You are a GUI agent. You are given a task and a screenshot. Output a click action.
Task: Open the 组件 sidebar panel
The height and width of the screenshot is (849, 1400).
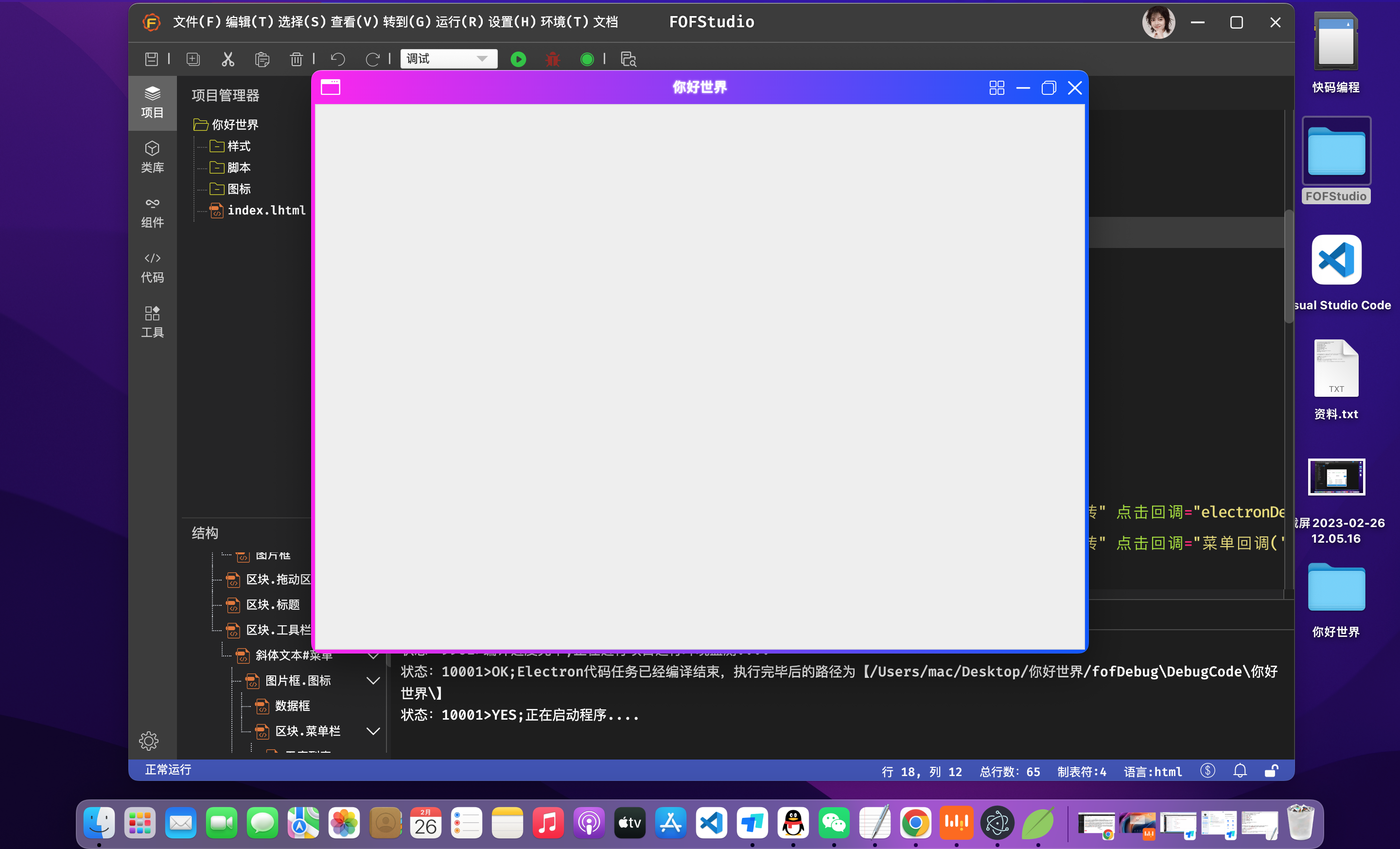152,212
